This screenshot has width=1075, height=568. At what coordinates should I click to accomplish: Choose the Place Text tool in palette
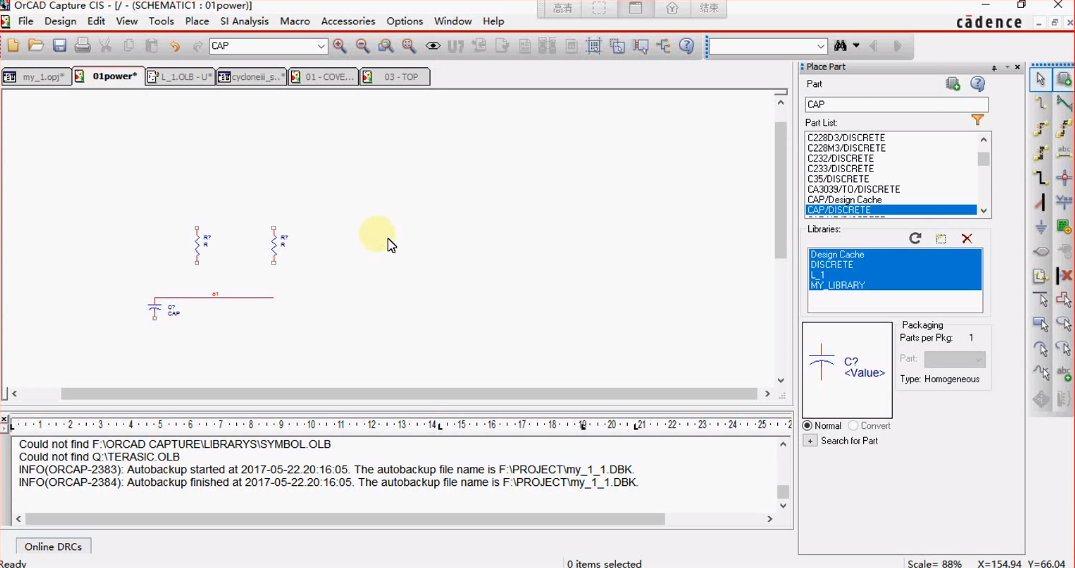click(x=1064, y=375)
